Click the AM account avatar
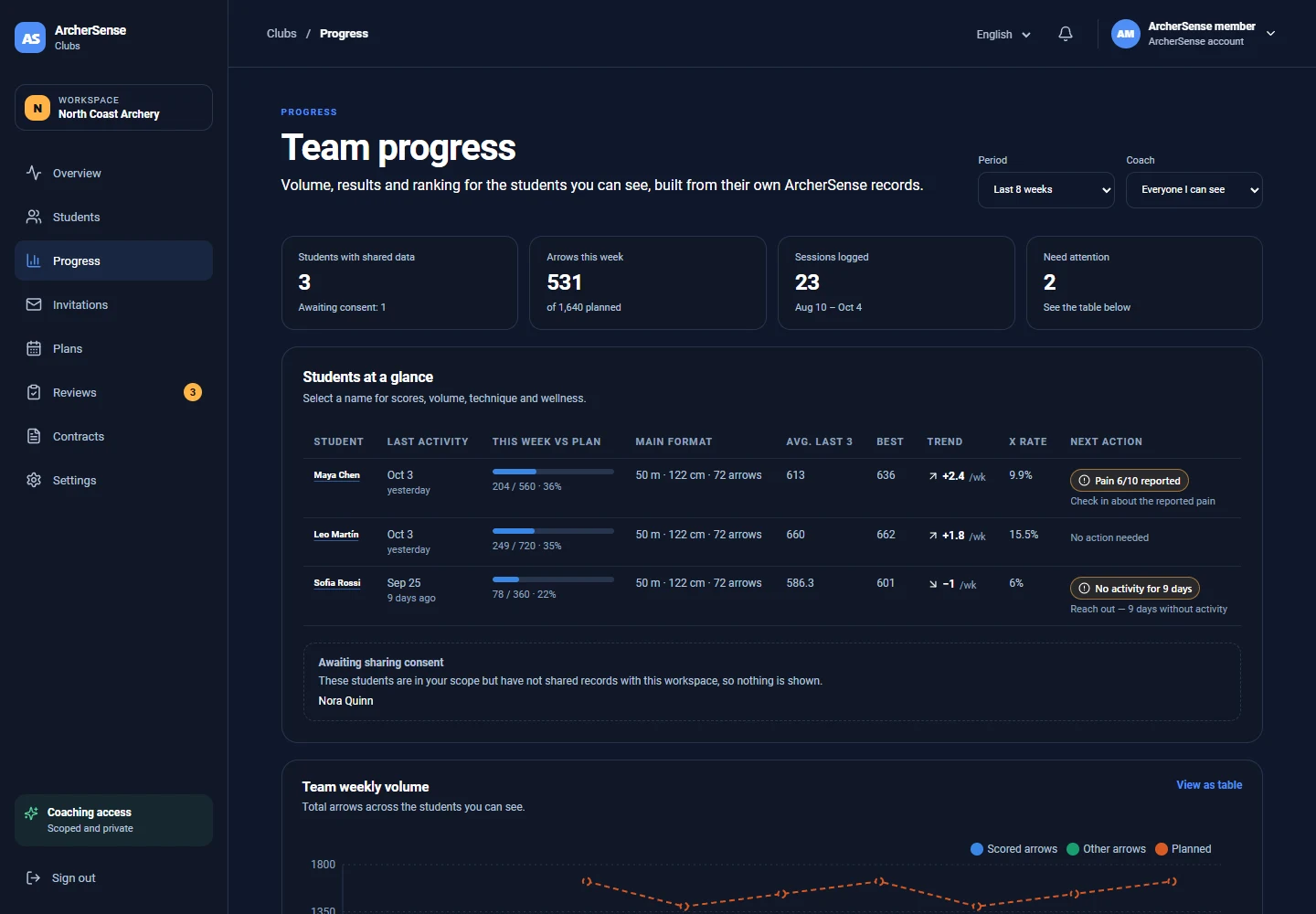The image size is (1316, 914). (x=1126, y=34)
